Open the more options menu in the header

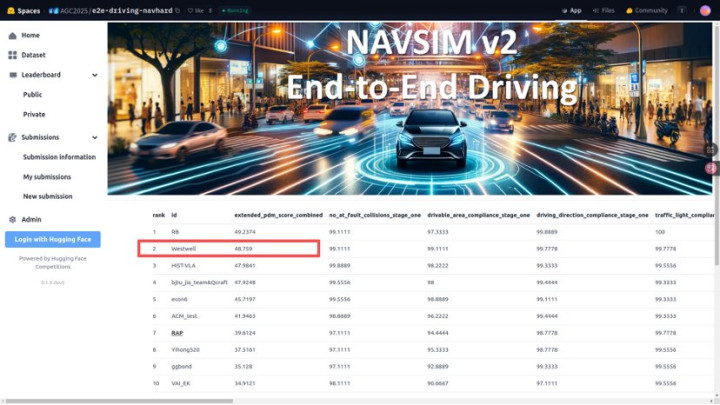tap(682, 10)
